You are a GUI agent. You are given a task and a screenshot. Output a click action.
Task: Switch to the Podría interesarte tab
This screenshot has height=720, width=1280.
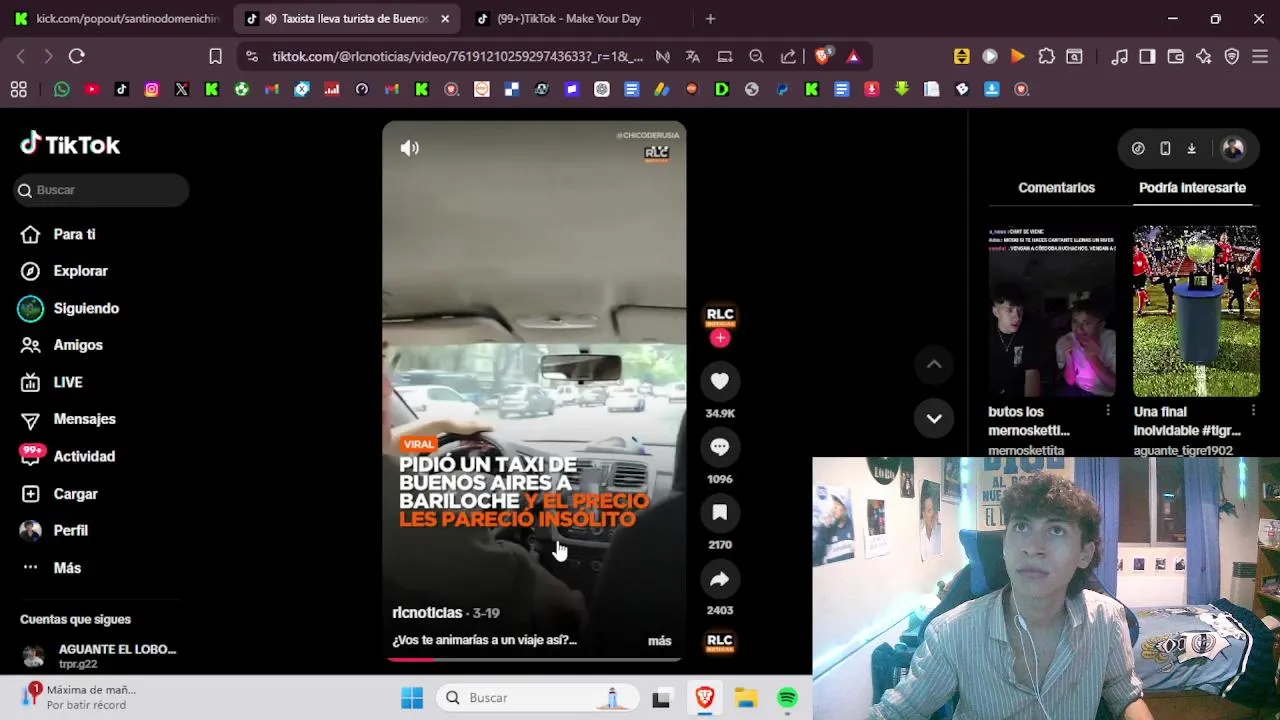click(x=1192, y=188)
